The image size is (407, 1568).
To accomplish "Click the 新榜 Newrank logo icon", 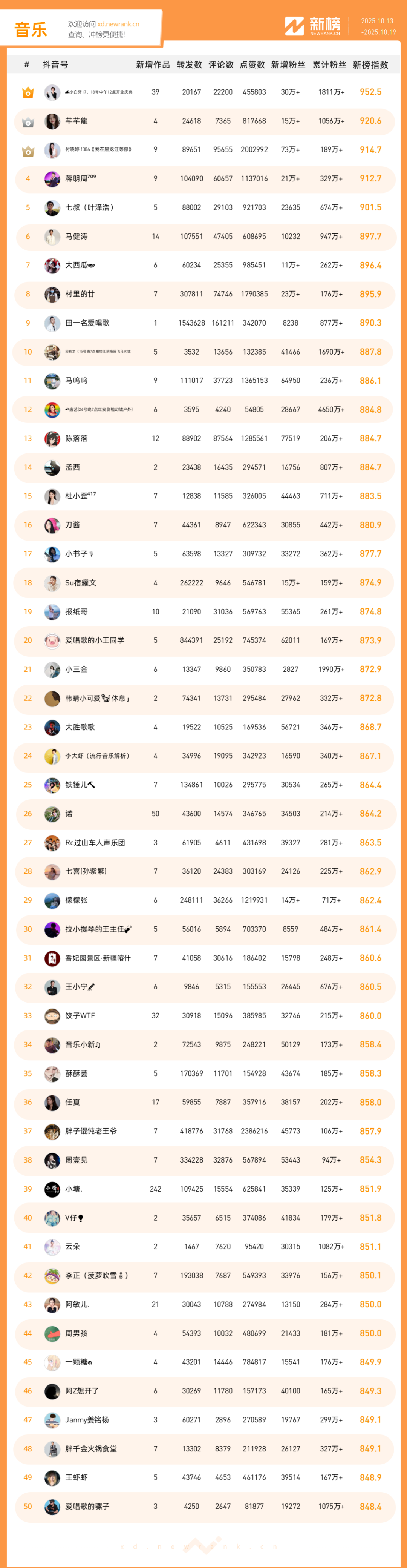I will point(294,26).
